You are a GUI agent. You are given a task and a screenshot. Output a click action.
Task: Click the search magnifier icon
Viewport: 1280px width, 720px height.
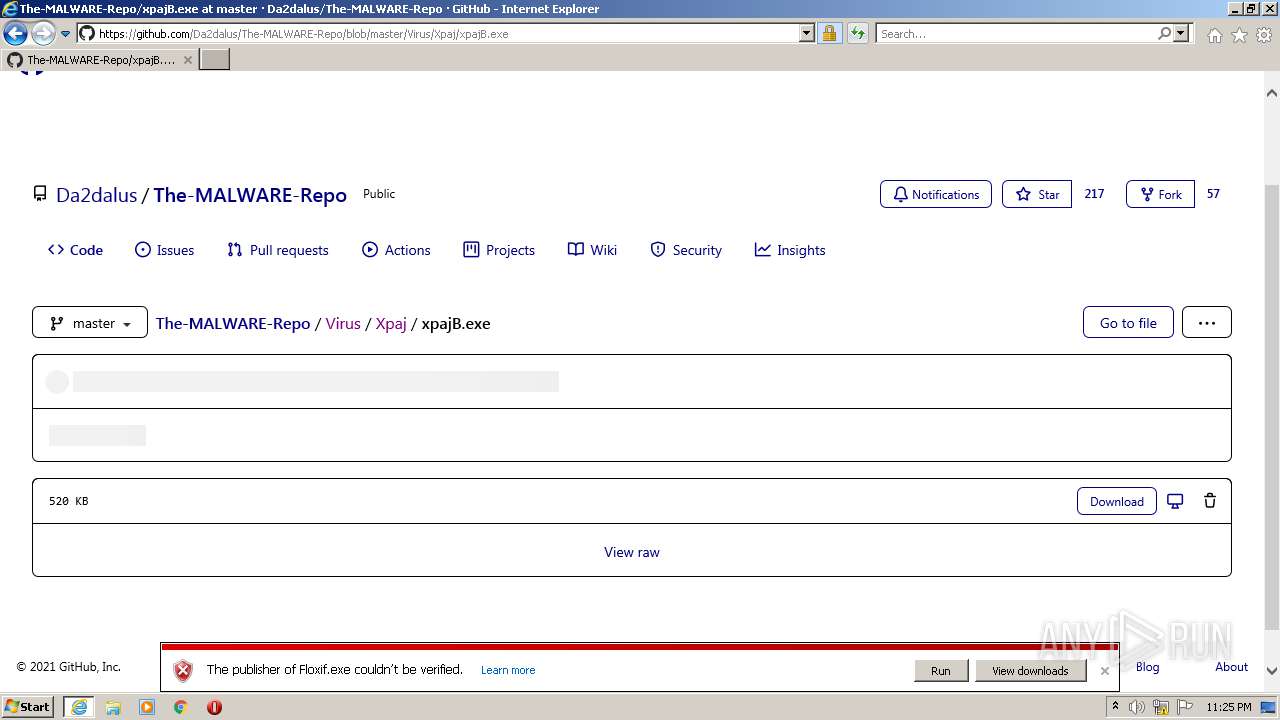pos(1164,33)
